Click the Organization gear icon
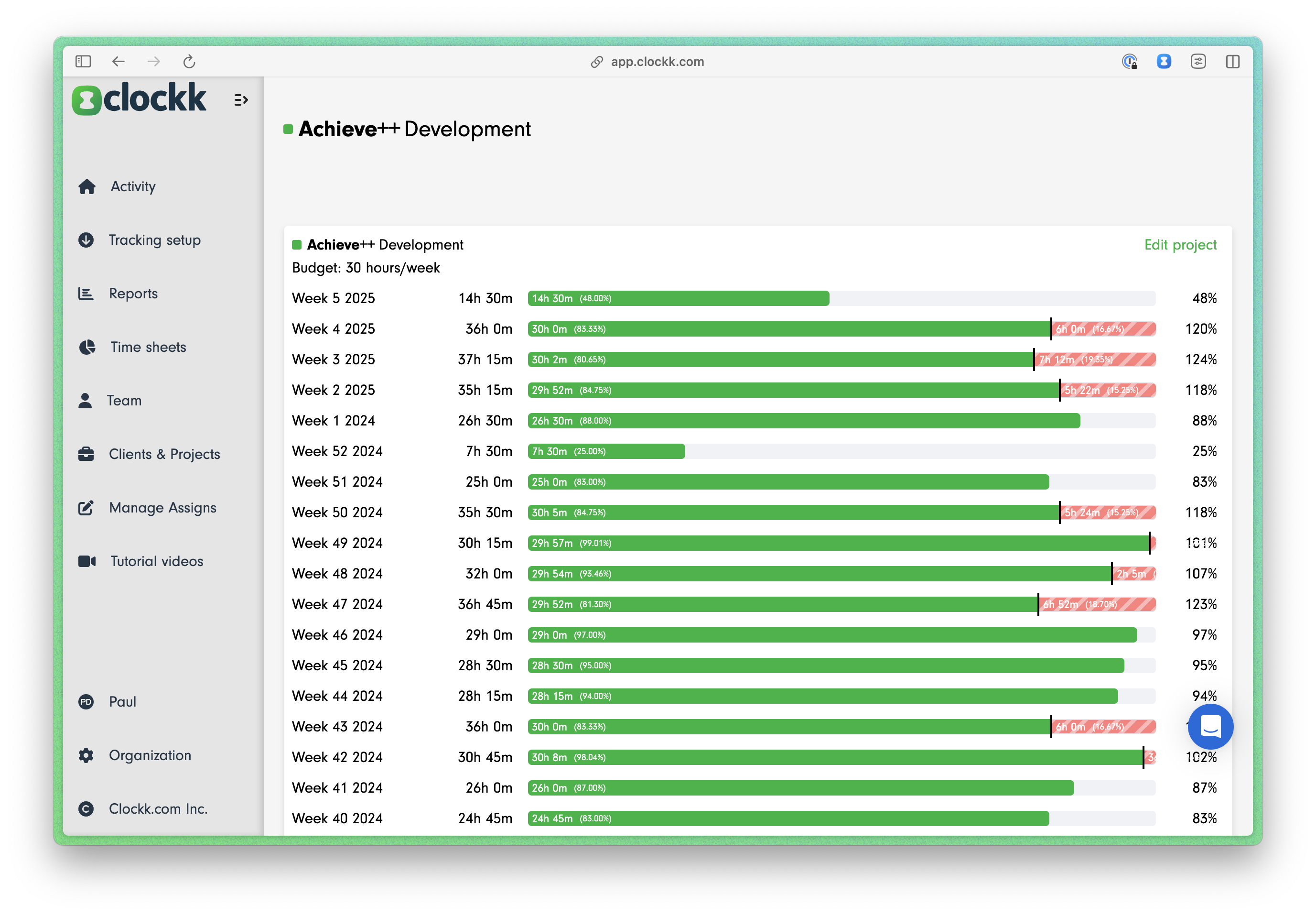This screenshot has width=1316, height=916. click(86, 755)
